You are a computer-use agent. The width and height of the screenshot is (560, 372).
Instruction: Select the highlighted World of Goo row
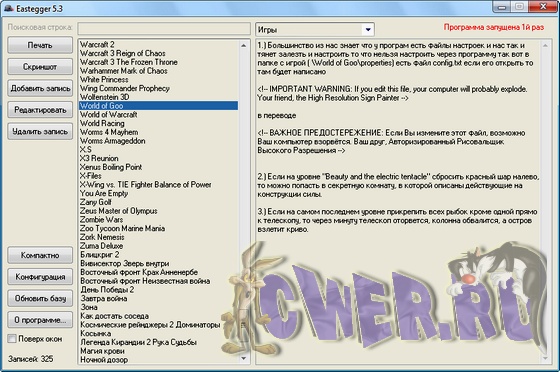click(x=158, y=106)
